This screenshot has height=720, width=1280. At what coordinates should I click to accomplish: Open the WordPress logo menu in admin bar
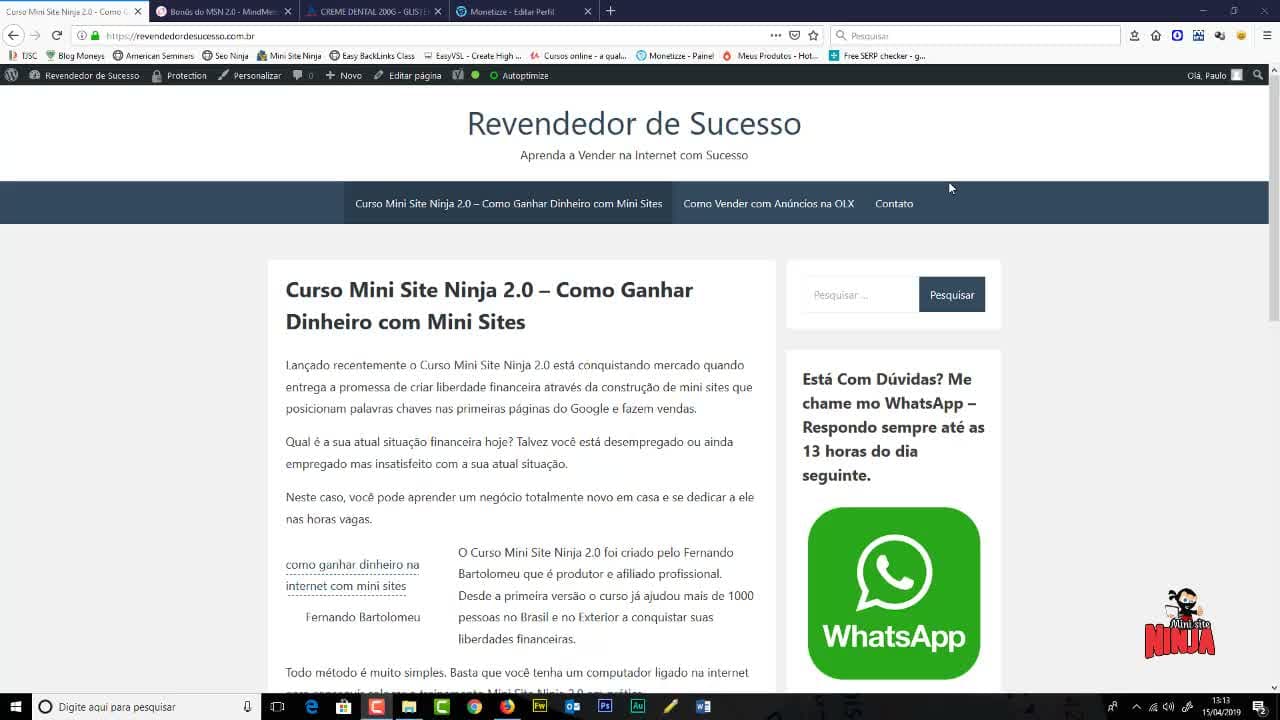click(x=11, y=75)
